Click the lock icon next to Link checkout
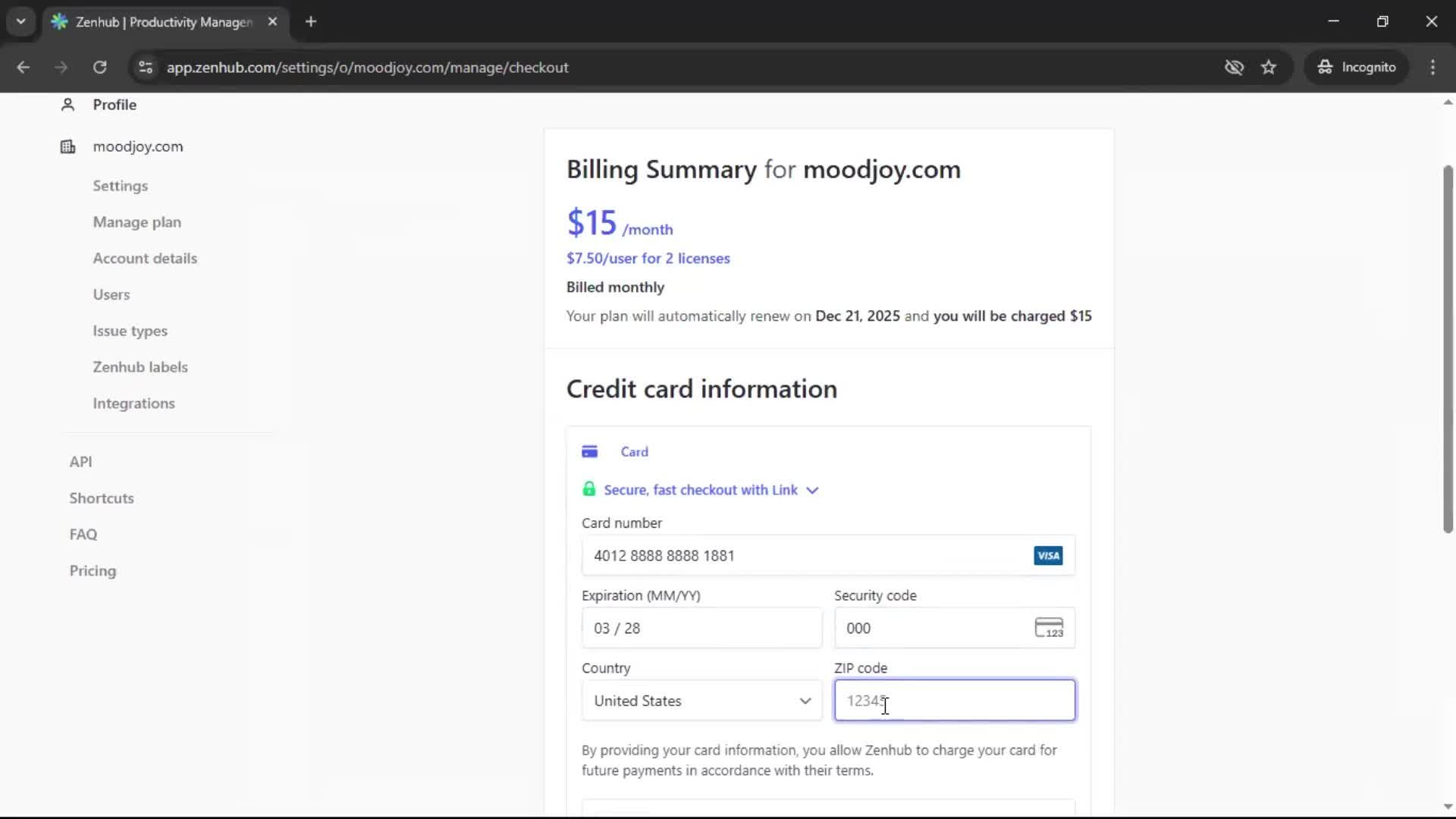 [590, 488]
